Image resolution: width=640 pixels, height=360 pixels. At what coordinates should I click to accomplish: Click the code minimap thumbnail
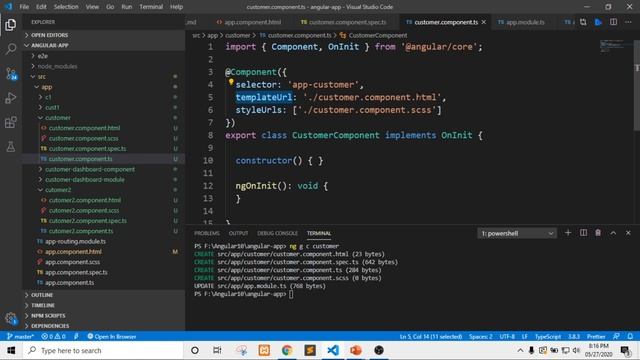[611, 45]
